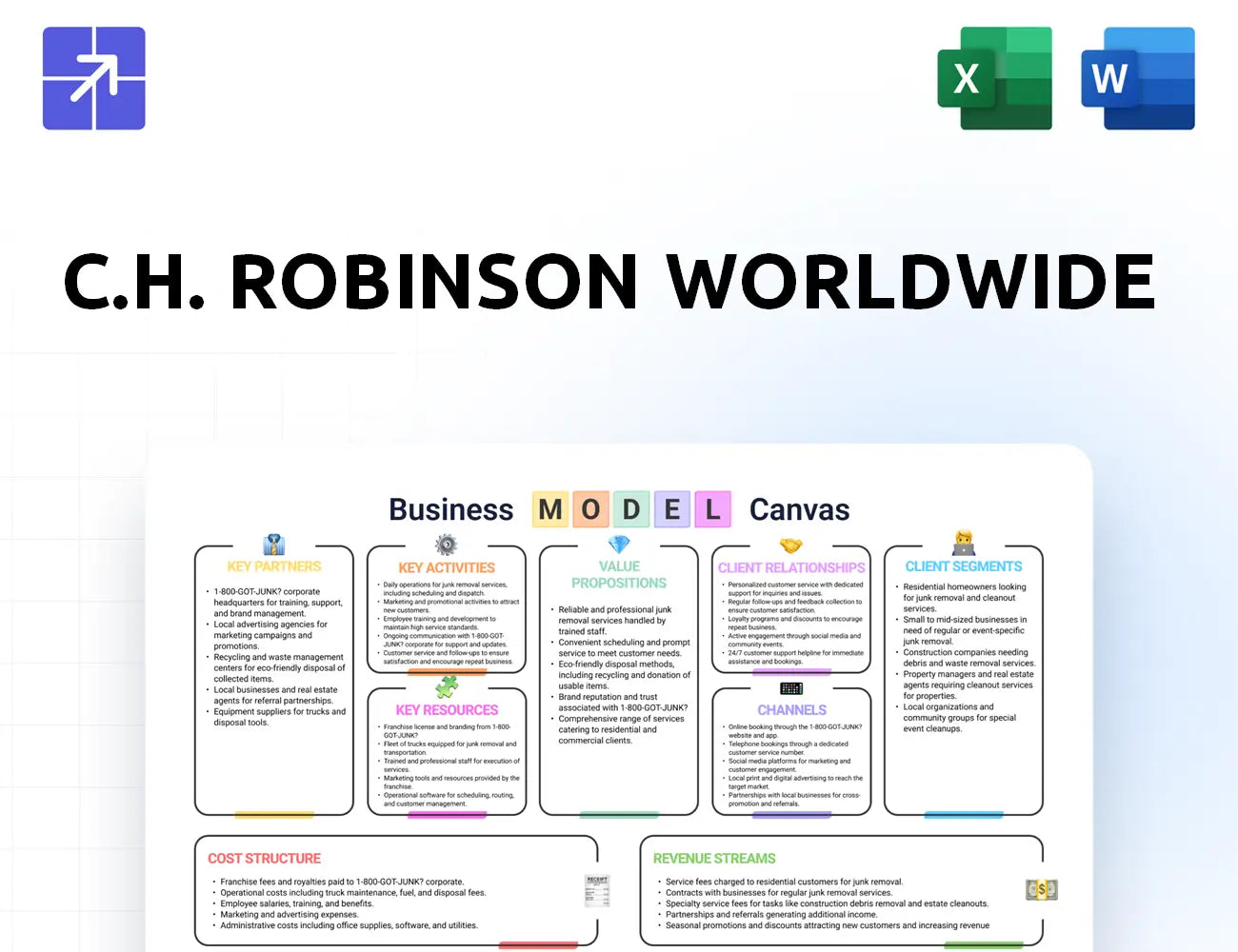Screen dimensions: 1238x952
Task: Click the green D letter tile
Action: tap(631, 509)
